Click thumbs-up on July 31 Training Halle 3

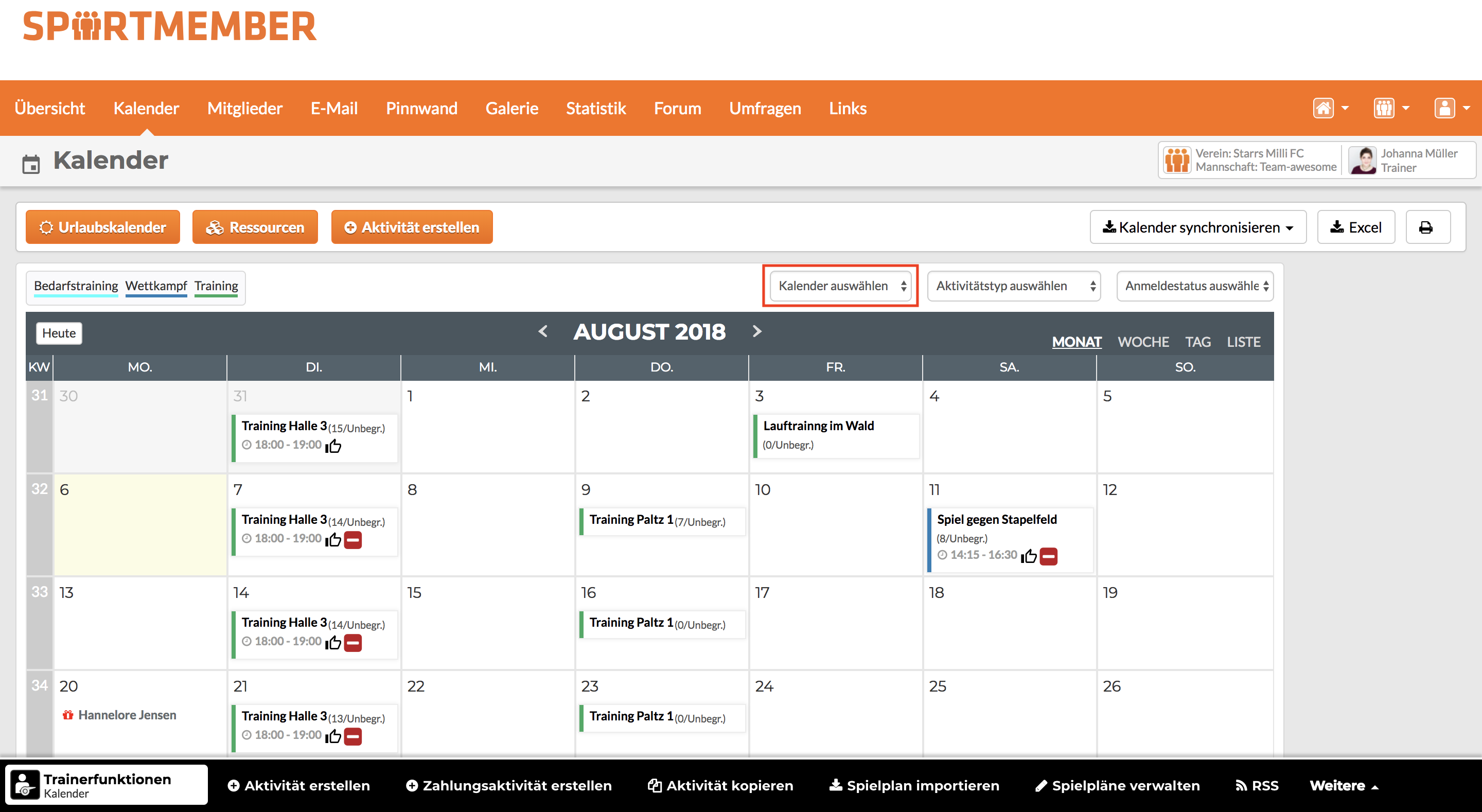point(333,446)
